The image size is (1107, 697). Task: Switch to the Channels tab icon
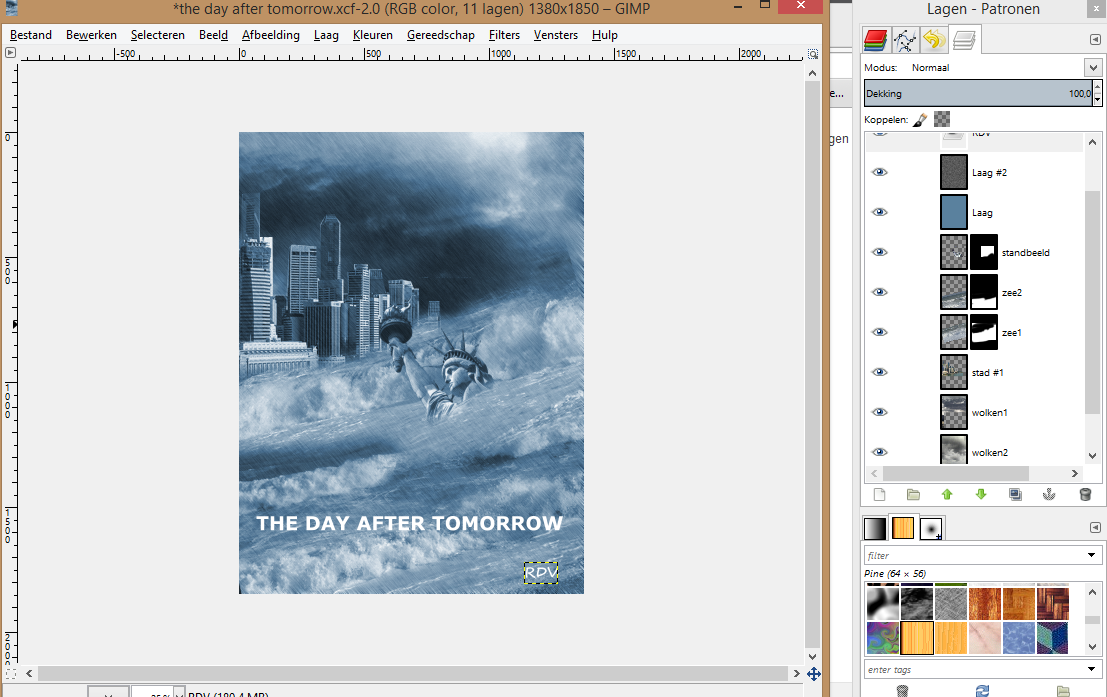(877, 40)
